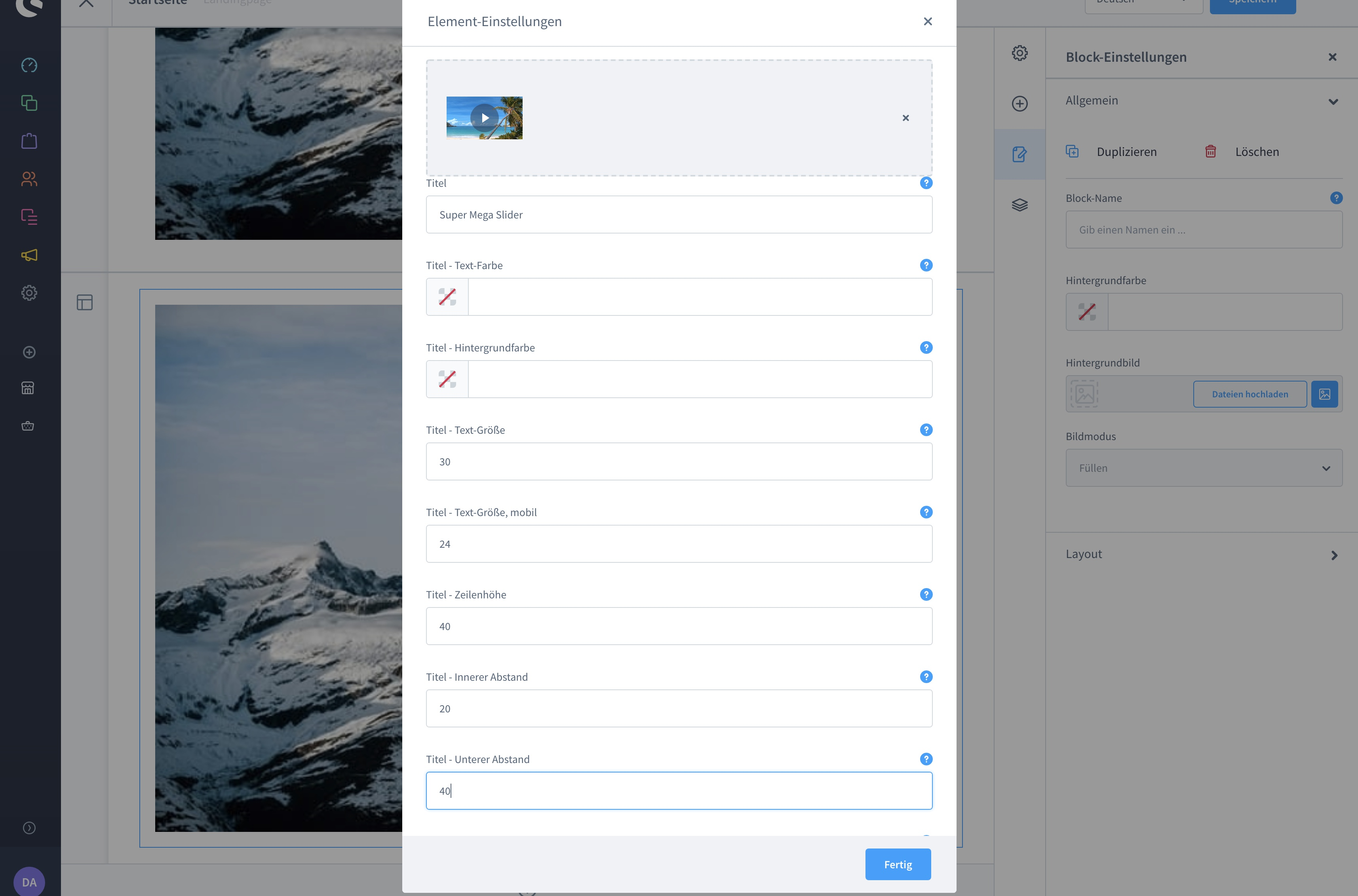Open the layers navigator icon

coord(1019,205)
